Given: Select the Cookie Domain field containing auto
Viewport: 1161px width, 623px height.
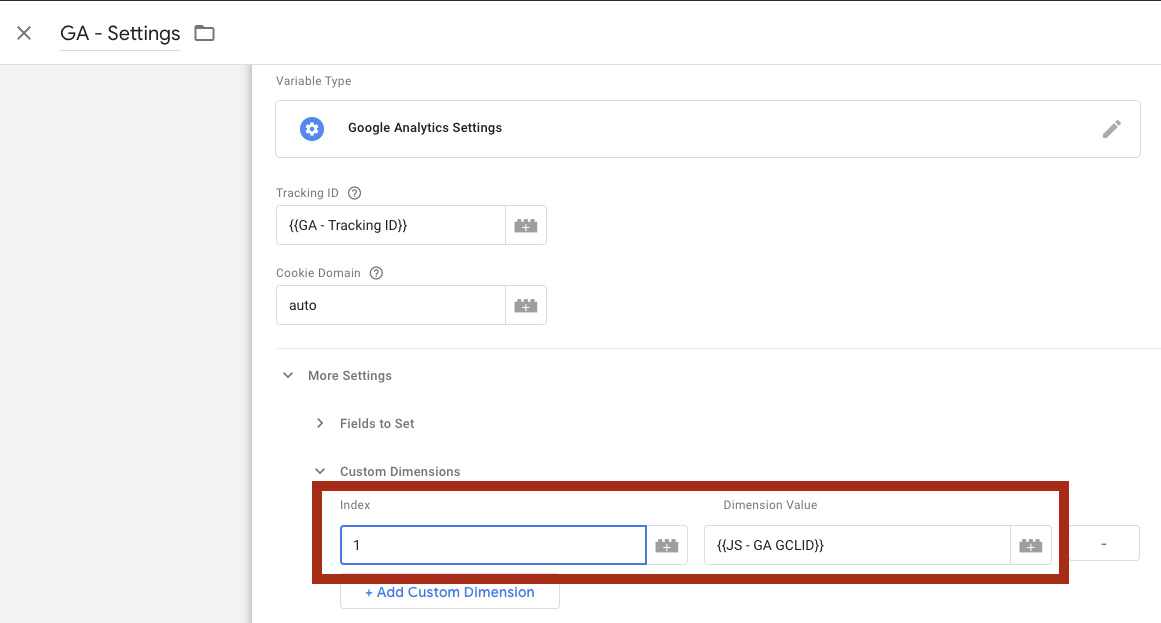Looking at the screenshot, I should point(390,305).
